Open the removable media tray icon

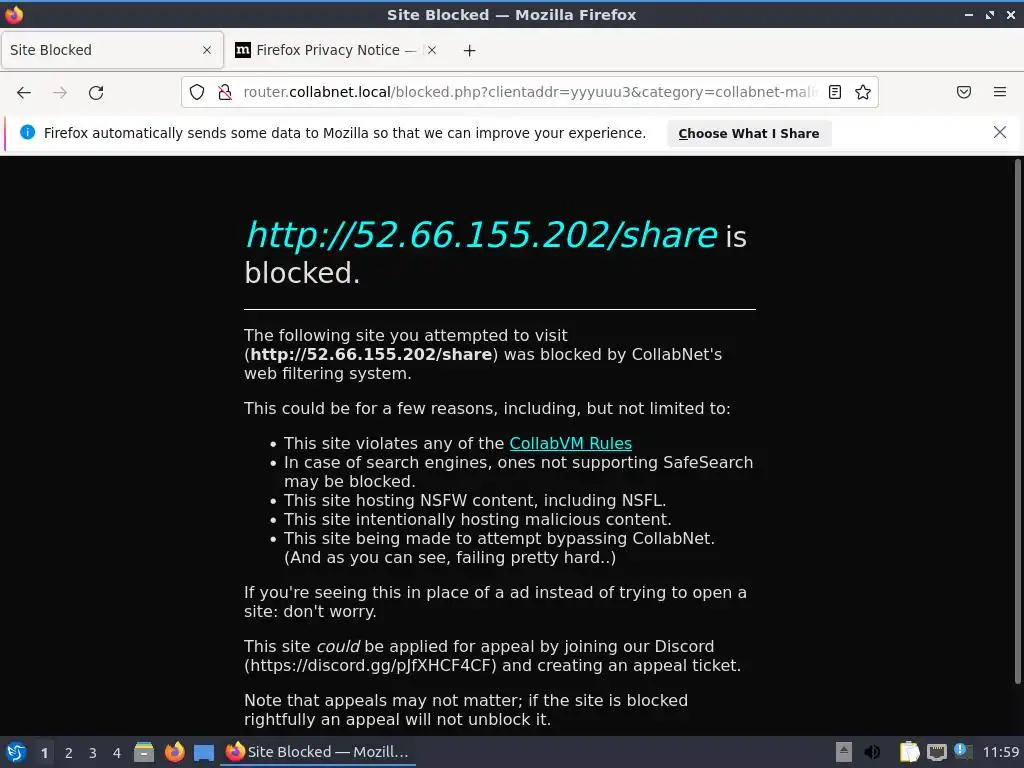tap(844, 752)
